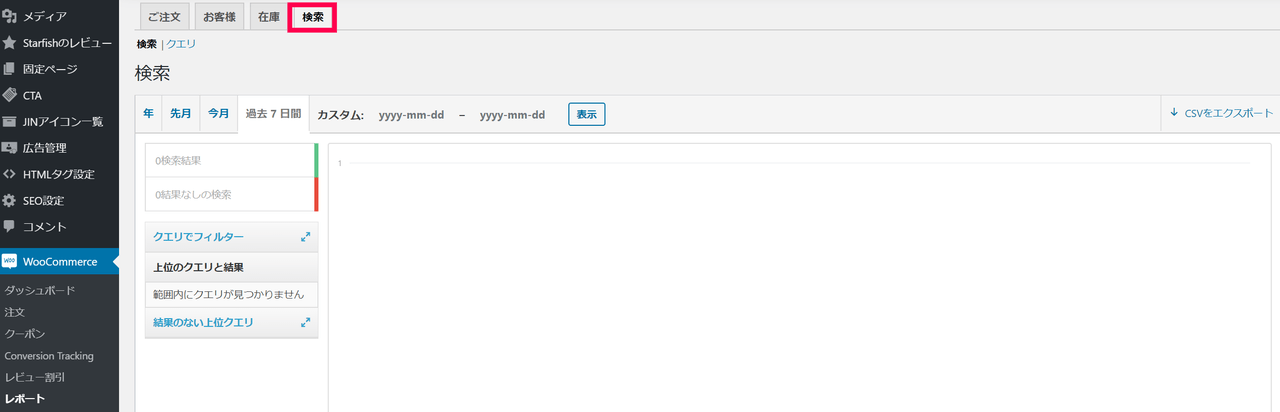This screenshot has width=1280, height=412.
Task: Select the 検索 report tab
Action: coord(313,17)
